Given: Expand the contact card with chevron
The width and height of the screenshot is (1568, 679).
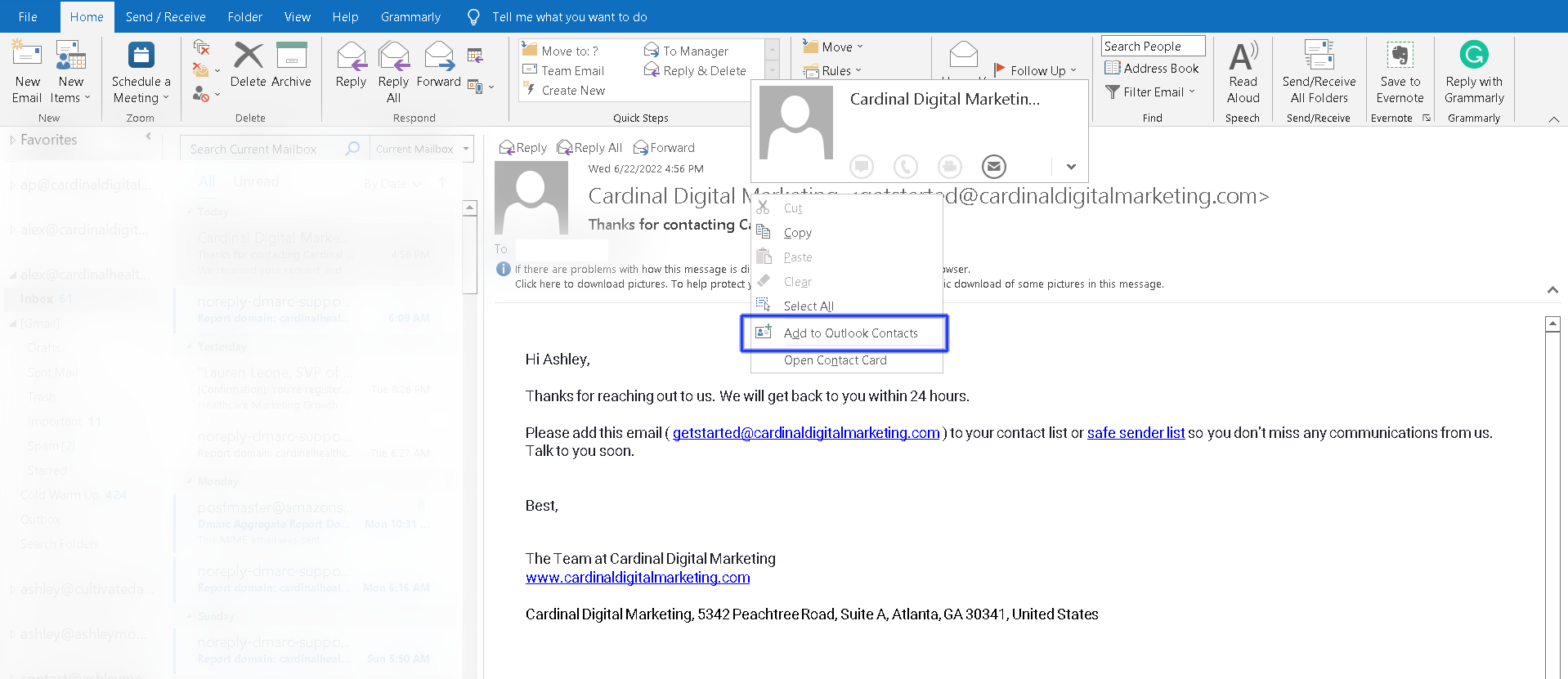Looking at the screenshot, I should click(1071, 167).
